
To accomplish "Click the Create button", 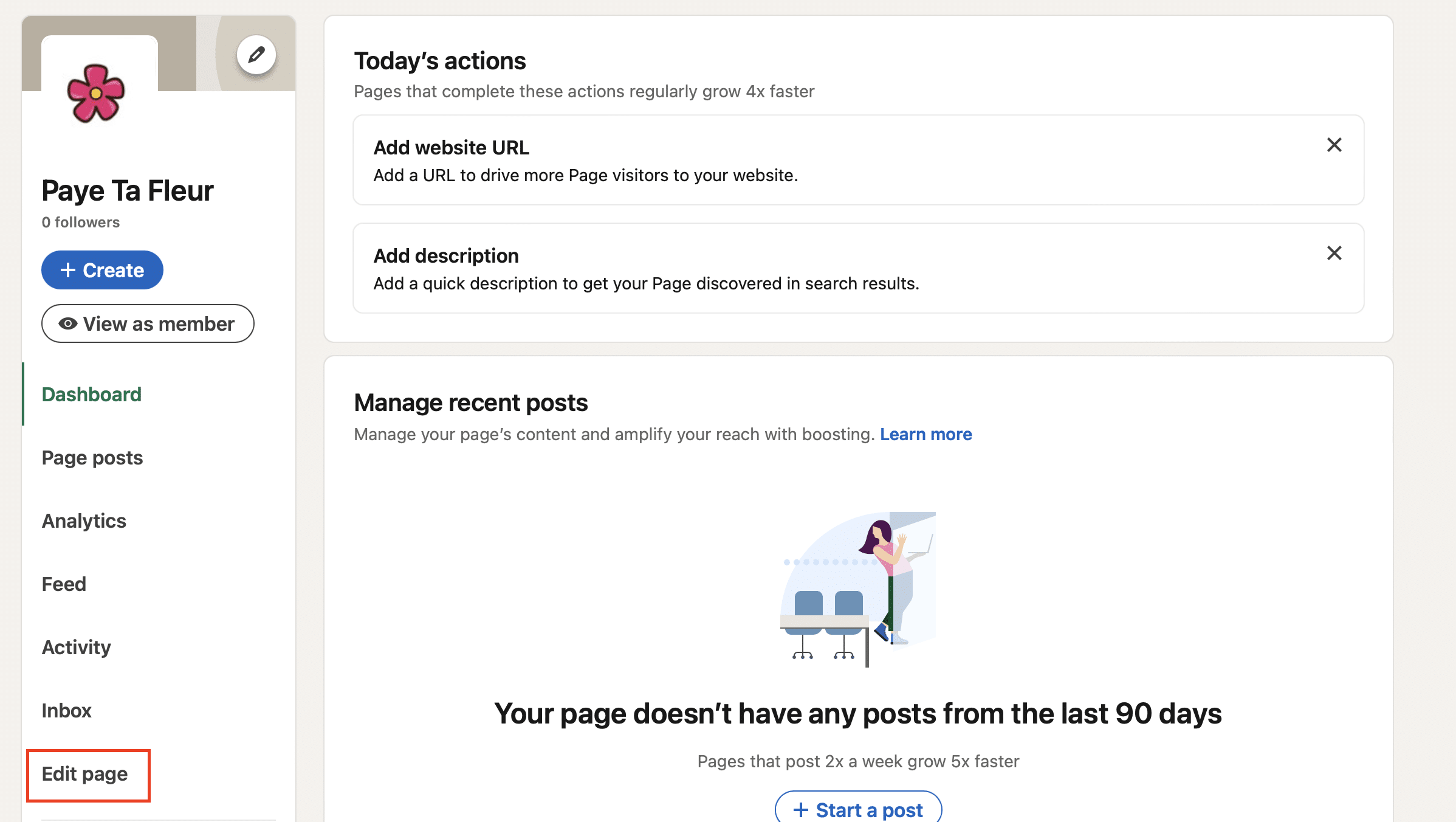I will point(102,269).
